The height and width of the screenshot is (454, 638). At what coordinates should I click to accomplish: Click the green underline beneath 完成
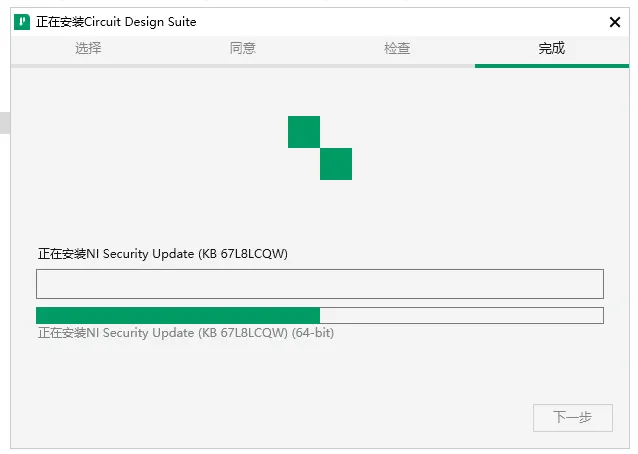551,66
